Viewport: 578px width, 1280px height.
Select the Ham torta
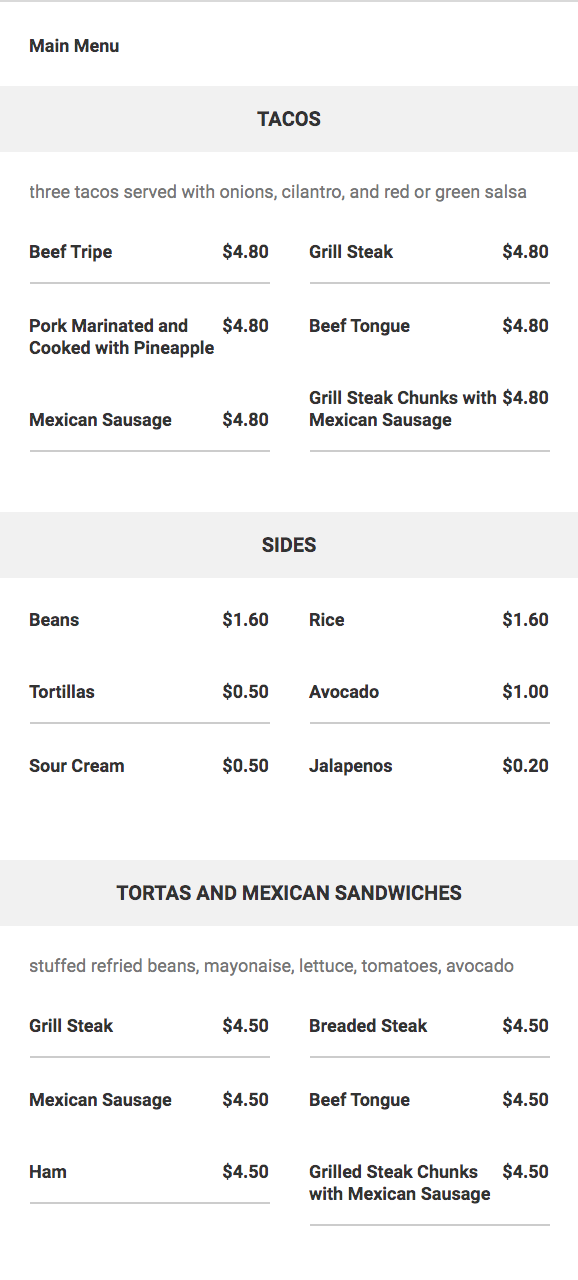149,1172
